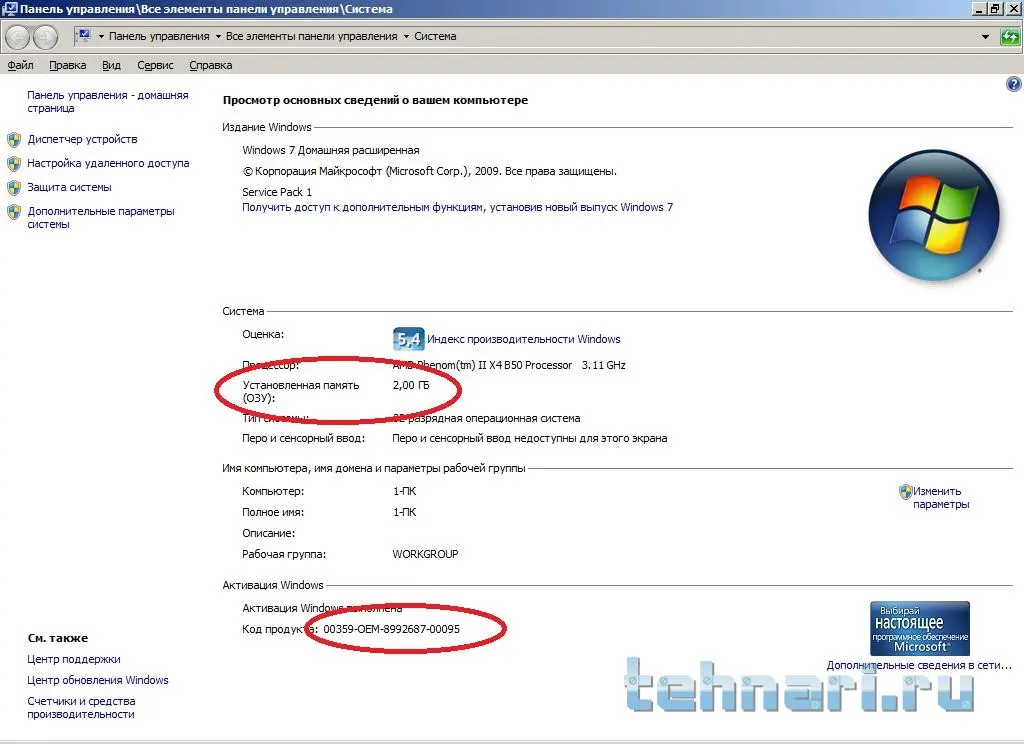Click the Back navigation arrow button
The width and height of the screenshot is (1024, 744).
(x=18, y=37)
